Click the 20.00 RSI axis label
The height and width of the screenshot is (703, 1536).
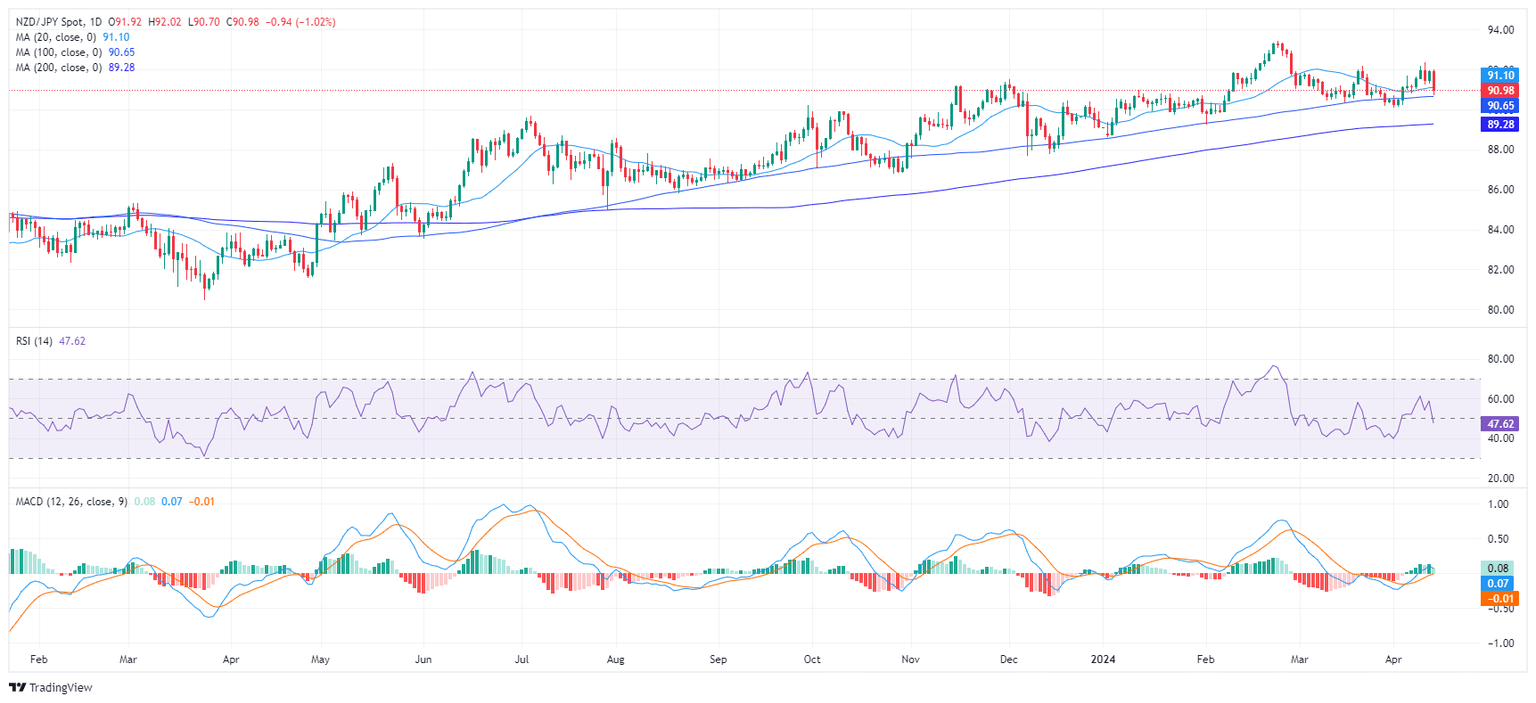coord(1499,479)
